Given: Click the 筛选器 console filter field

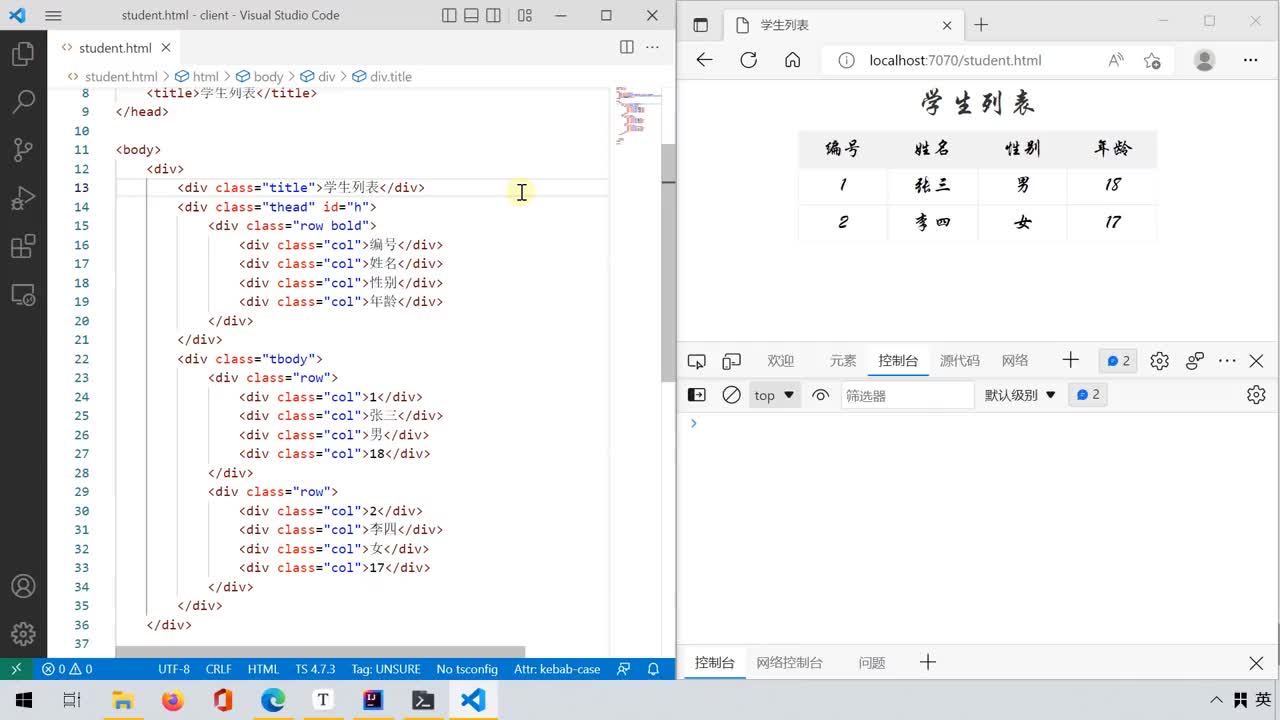Looking at the screenshot, I should click(x=907, y=395).
